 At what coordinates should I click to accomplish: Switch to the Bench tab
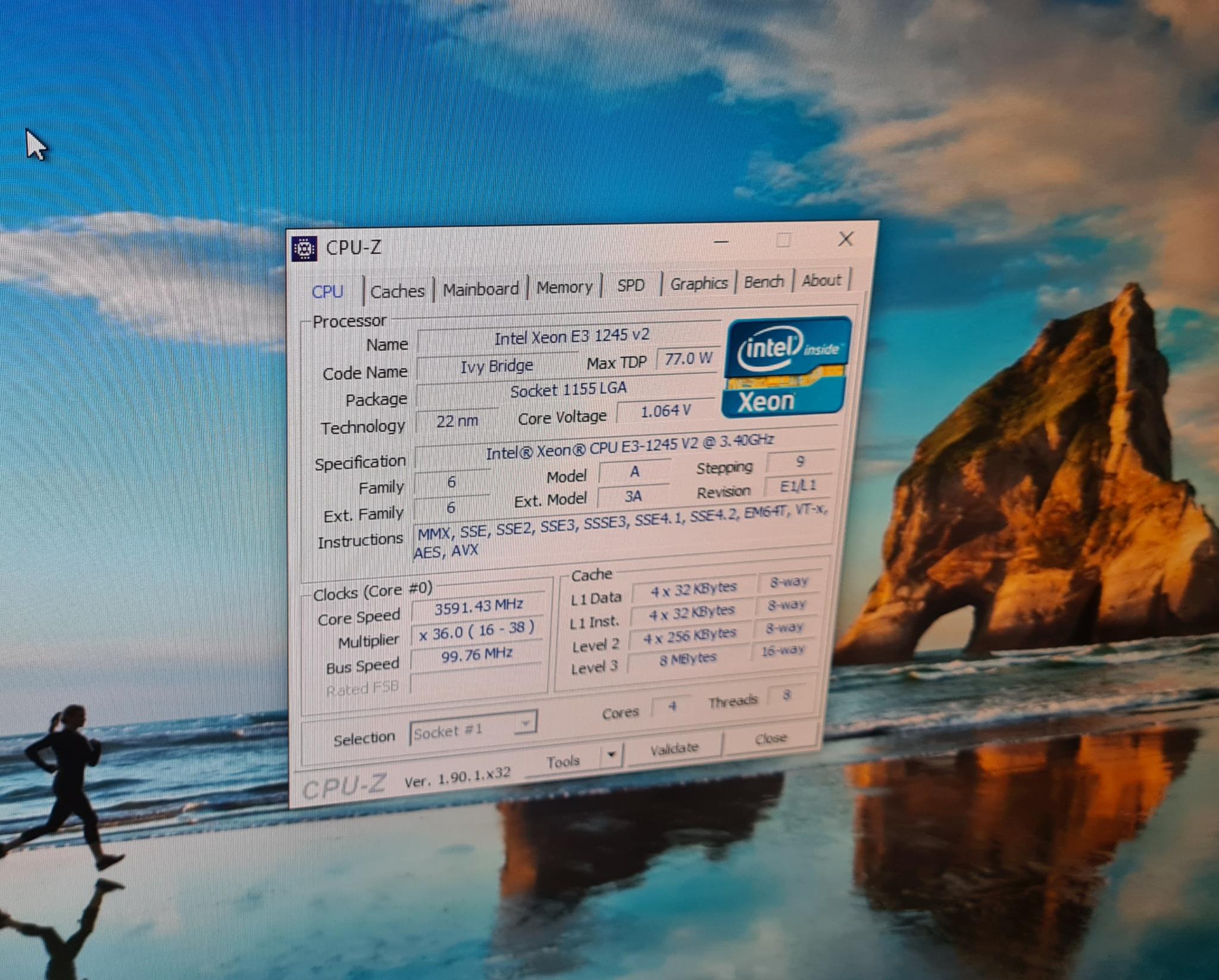click(764, 282)
